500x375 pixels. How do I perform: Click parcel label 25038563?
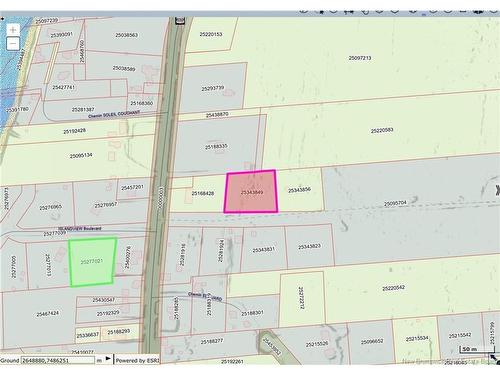127,35
